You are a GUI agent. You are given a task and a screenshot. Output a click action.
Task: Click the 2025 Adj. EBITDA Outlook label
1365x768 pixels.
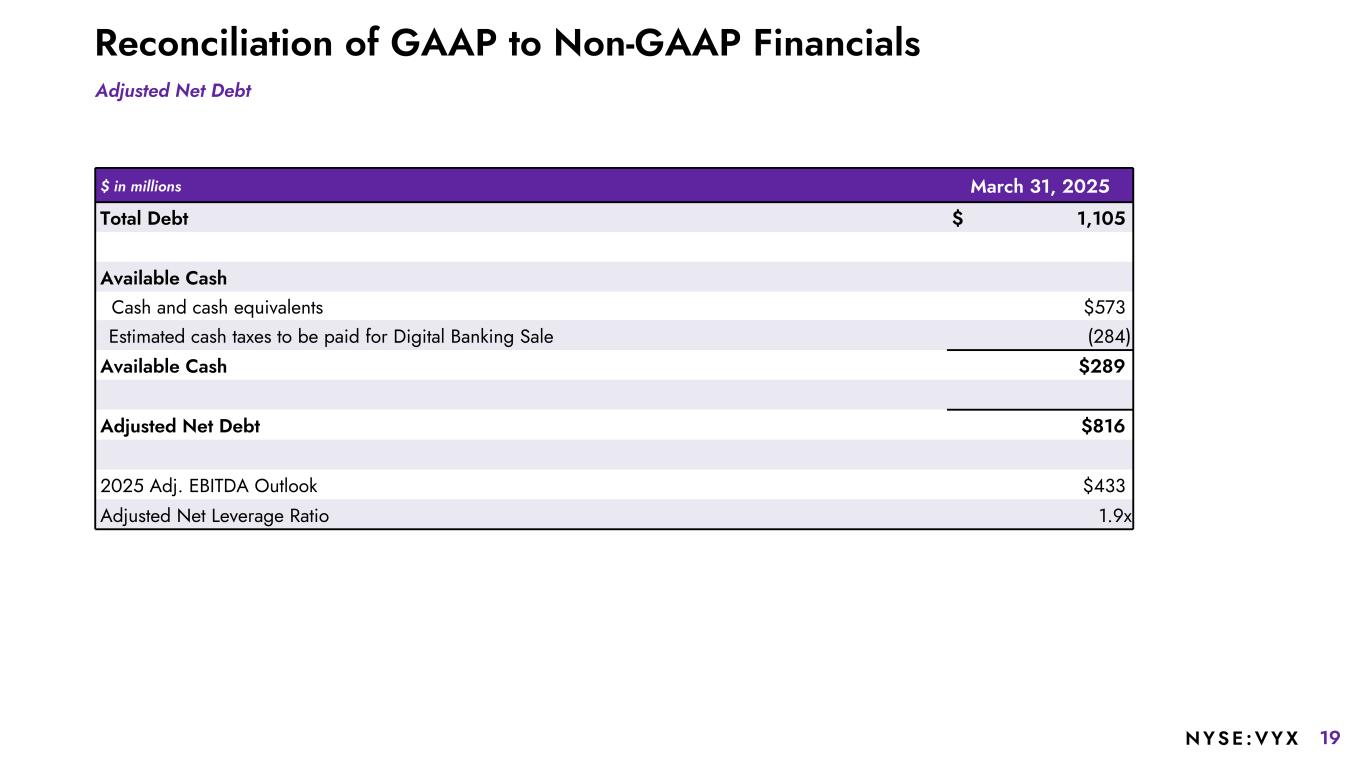209,486
